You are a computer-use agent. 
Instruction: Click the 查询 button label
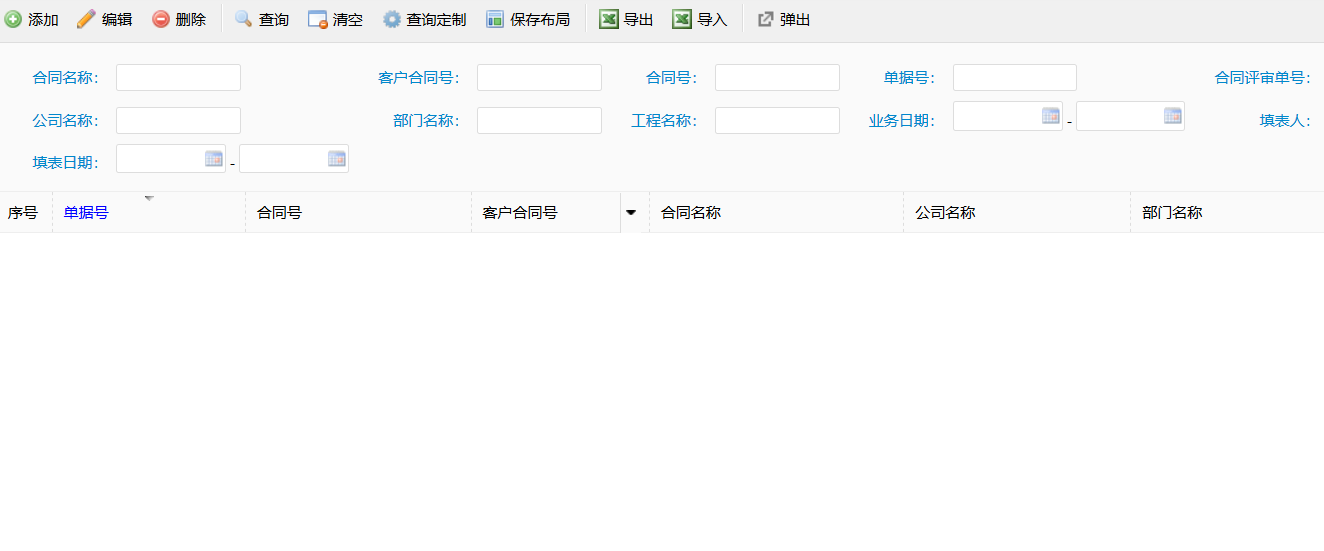pyautogui.click(x=274, y=20)
